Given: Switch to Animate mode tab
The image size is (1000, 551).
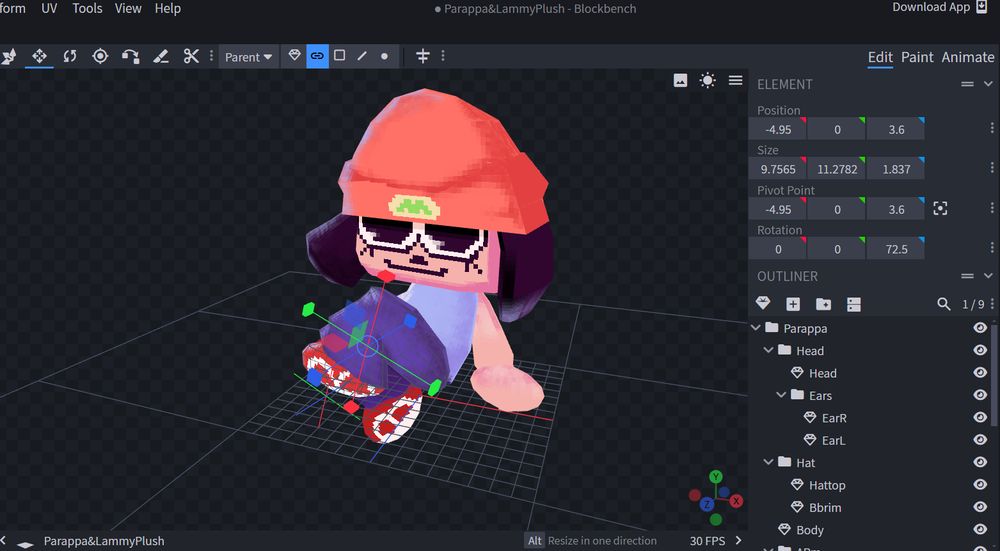Looking at the screenshot, I should (x=967, y=57).
